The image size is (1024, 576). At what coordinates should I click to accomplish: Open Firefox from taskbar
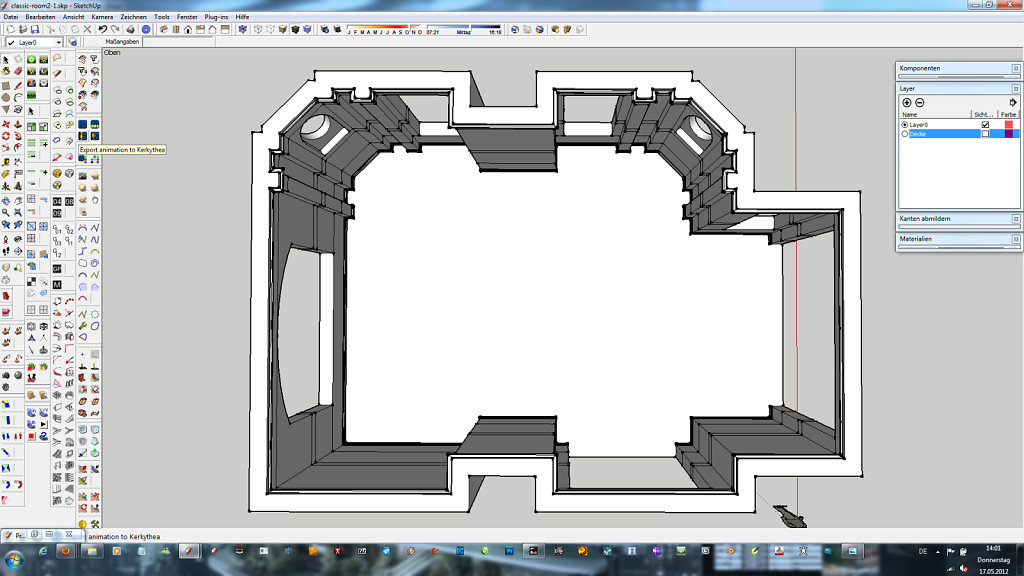pyautogui.click(x=66, y=551)
